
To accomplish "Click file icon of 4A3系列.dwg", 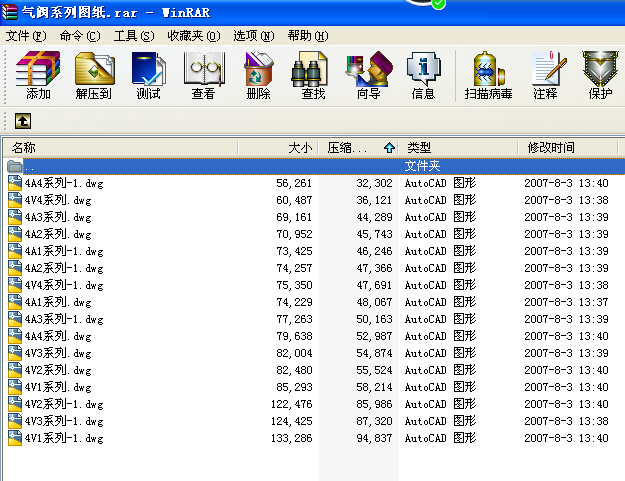I will pyautogui.click(x=15, y=217).
